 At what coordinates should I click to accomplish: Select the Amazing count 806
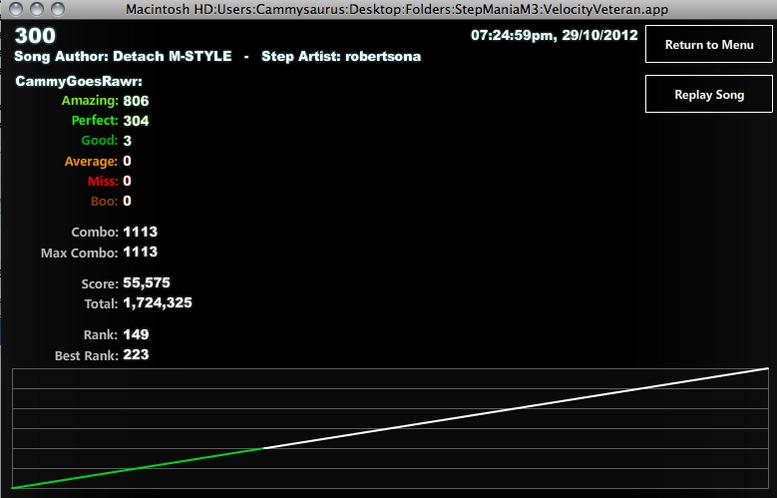(x=136, y=101)
